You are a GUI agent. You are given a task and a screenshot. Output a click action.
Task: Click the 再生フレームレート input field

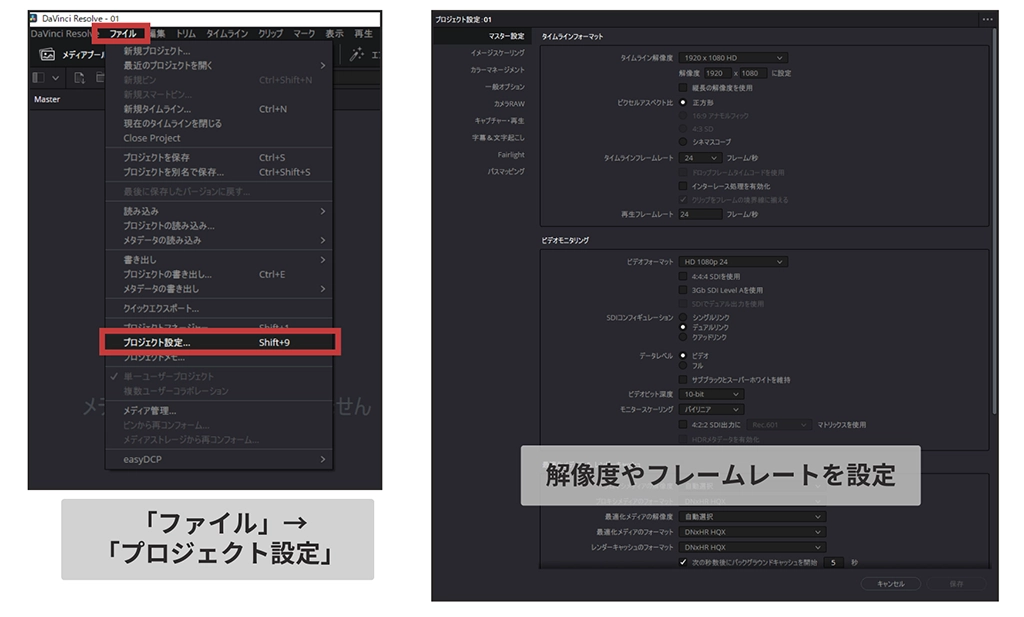pyautogui.click(x=700, y=214)
